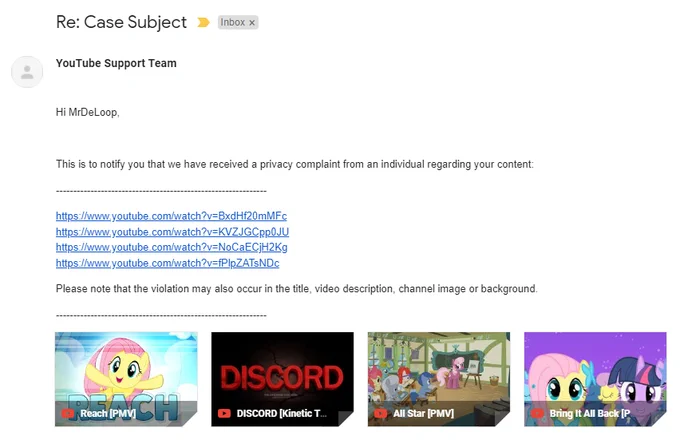
Task: Open the link ending in fPlpZATsNDc
Action: click(167, 263)
